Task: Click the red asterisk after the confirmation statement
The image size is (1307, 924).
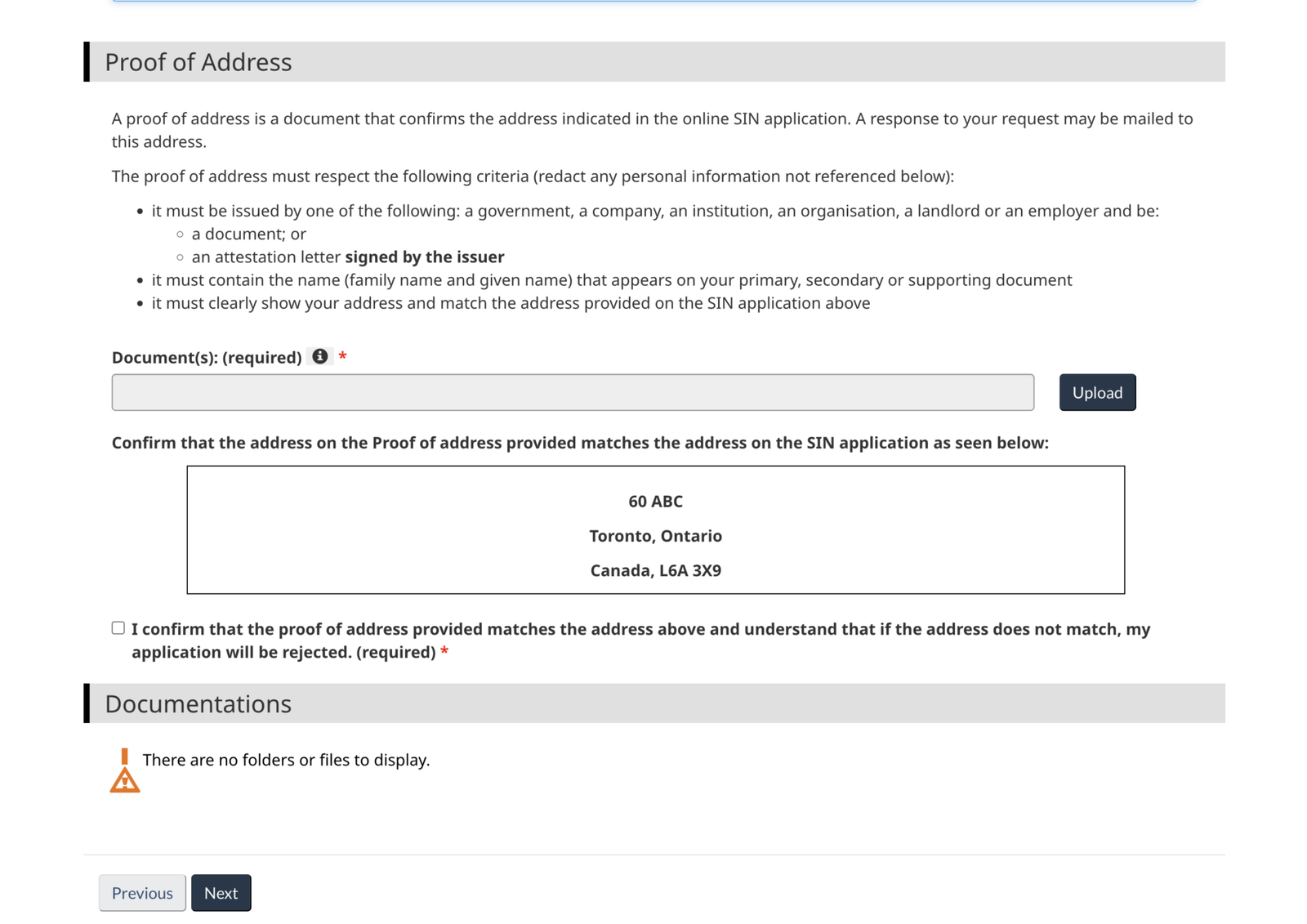Action: tap(444, 652)
